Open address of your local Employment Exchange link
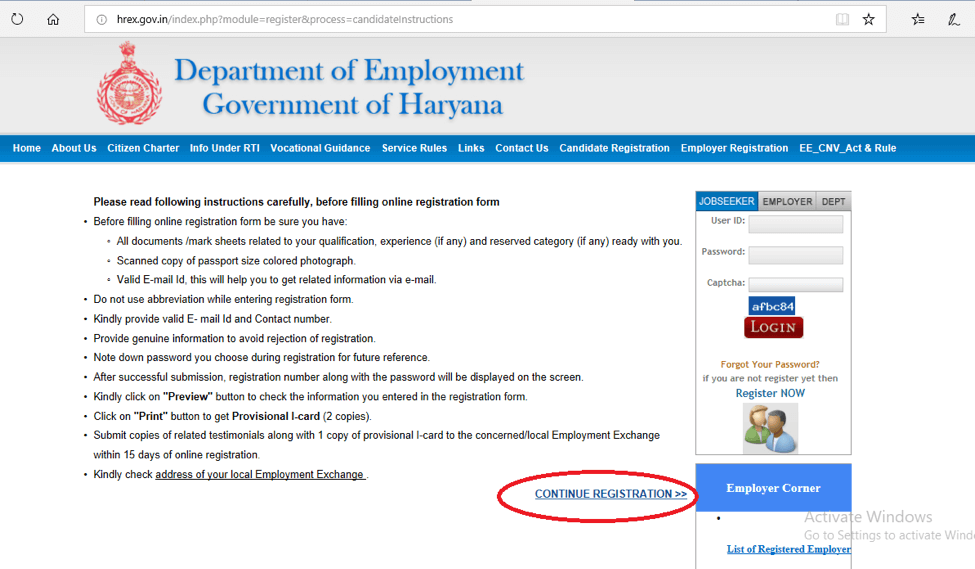 click(260, 474)
